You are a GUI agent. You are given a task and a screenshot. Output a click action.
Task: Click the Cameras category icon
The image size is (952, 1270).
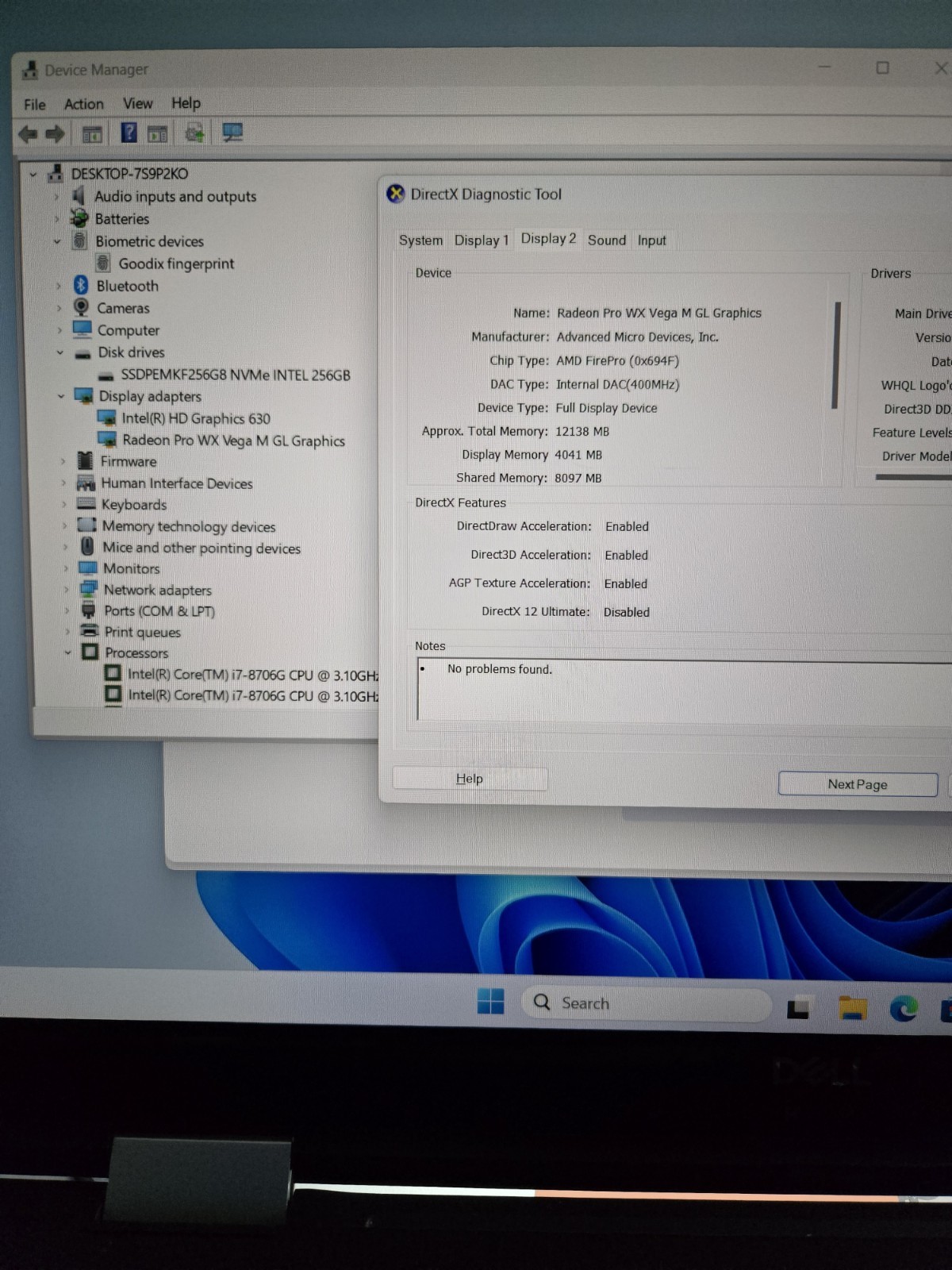point(82,307)
